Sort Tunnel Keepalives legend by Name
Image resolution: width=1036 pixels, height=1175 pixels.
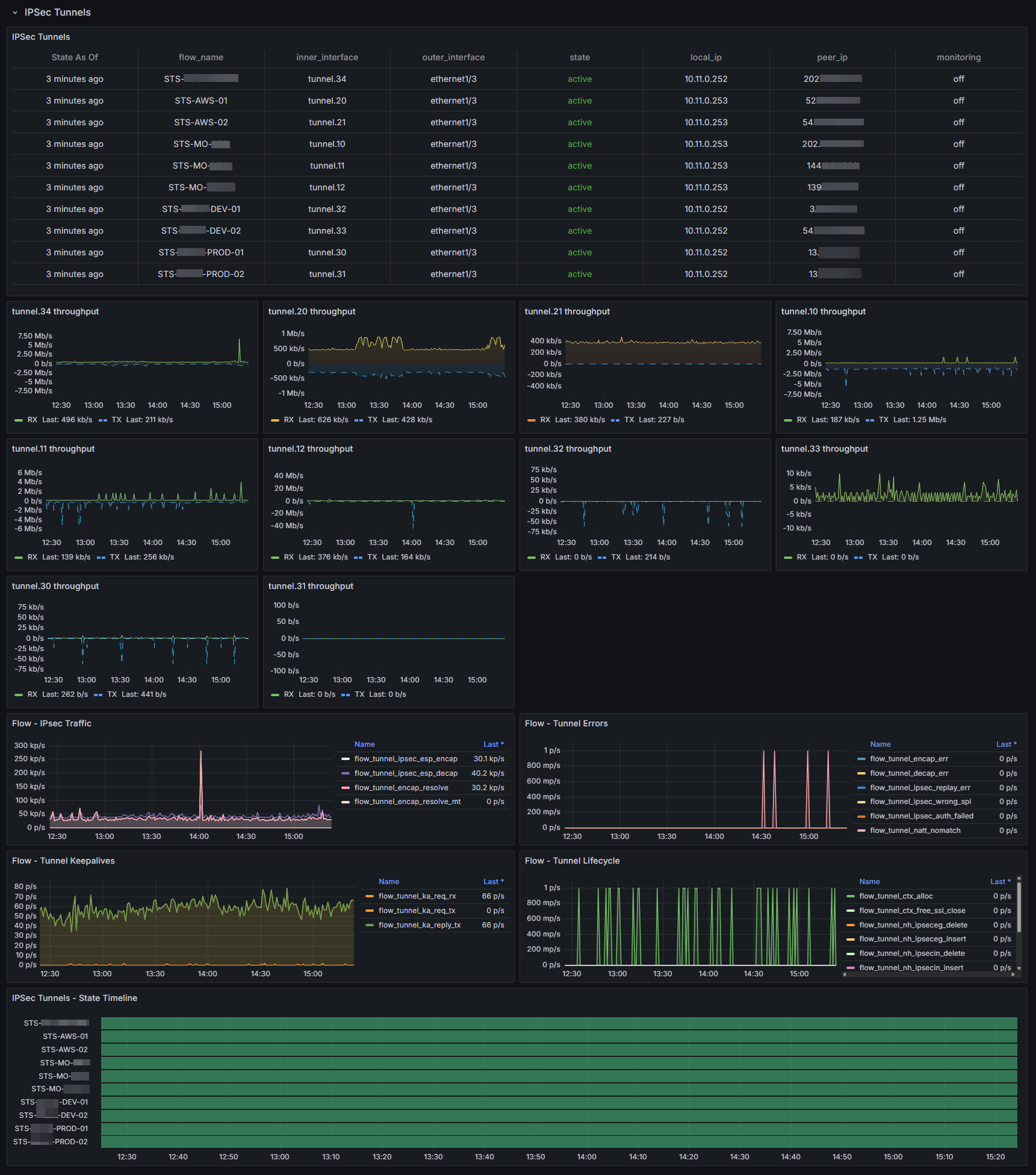pyautogui.click(x=389, y=882)
